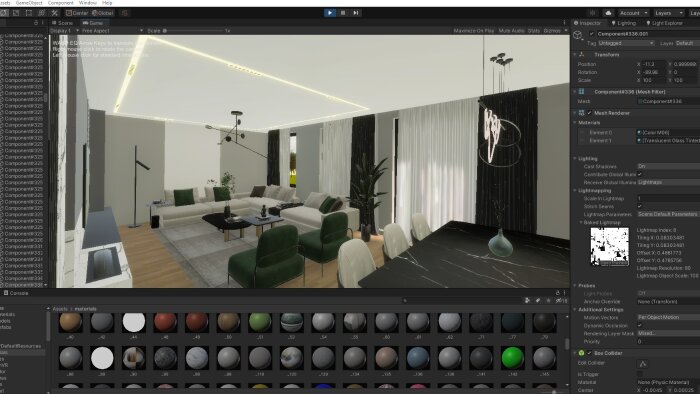Click the Mesh Filter component icon
Viewport: 700px width, 394px height.
(582, 91)
